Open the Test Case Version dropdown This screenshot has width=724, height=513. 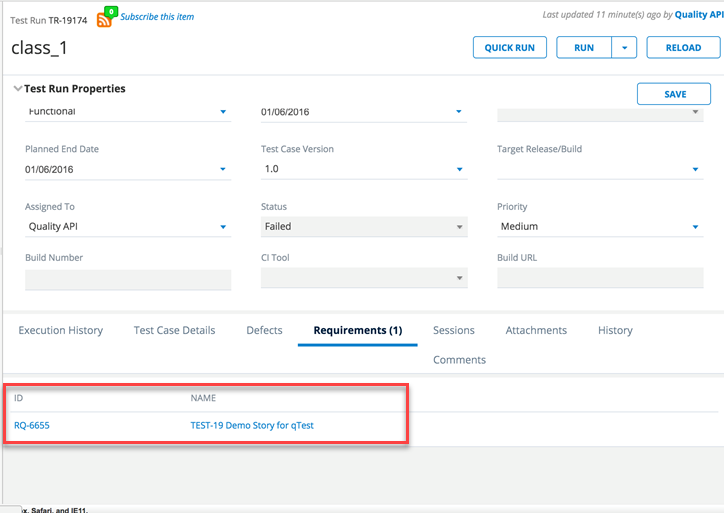tap(459, 170)
